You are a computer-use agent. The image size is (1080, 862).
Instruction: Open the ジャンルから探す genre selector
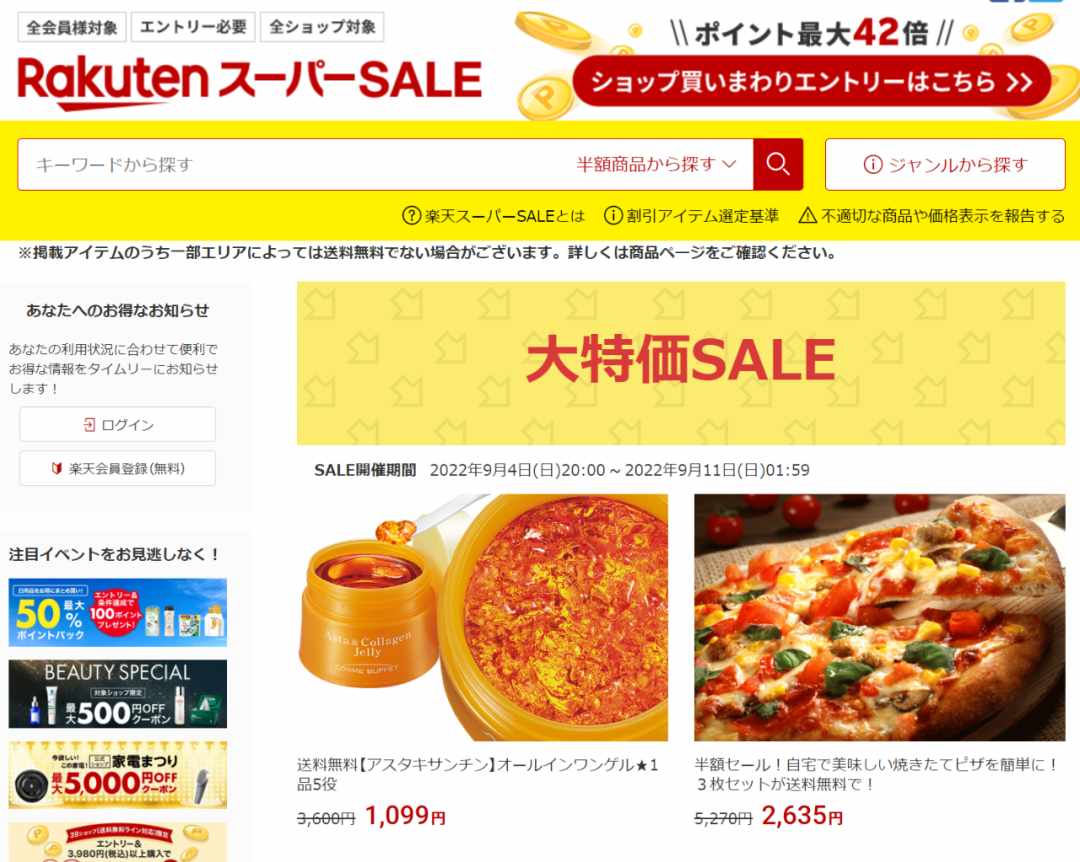(x=945, y=164)
